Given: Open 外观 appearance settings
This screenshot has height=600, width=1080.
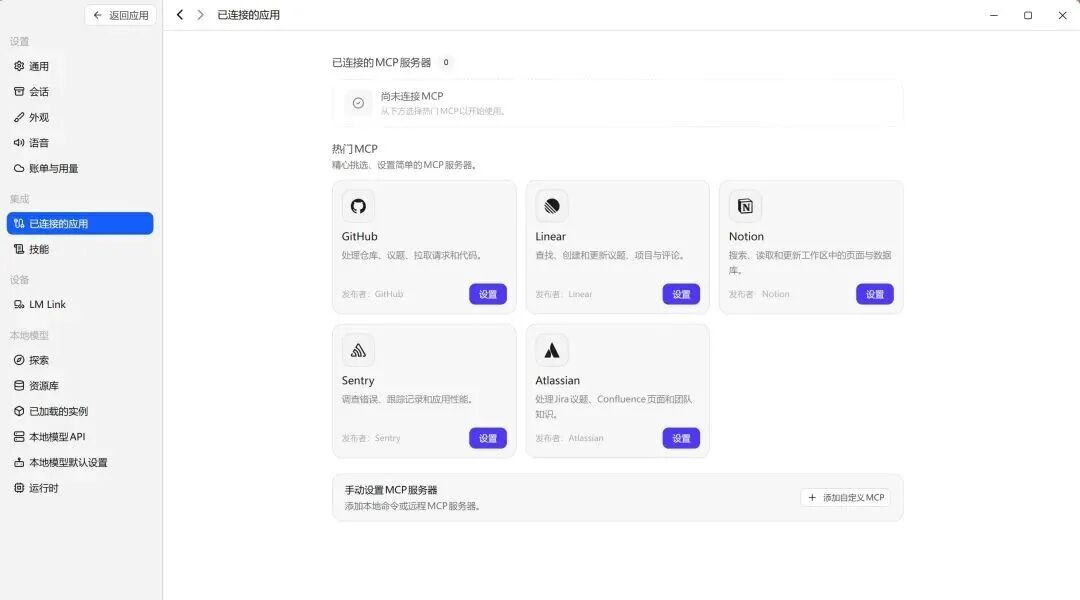Looking at the screenshot, I should pos(80,117).
